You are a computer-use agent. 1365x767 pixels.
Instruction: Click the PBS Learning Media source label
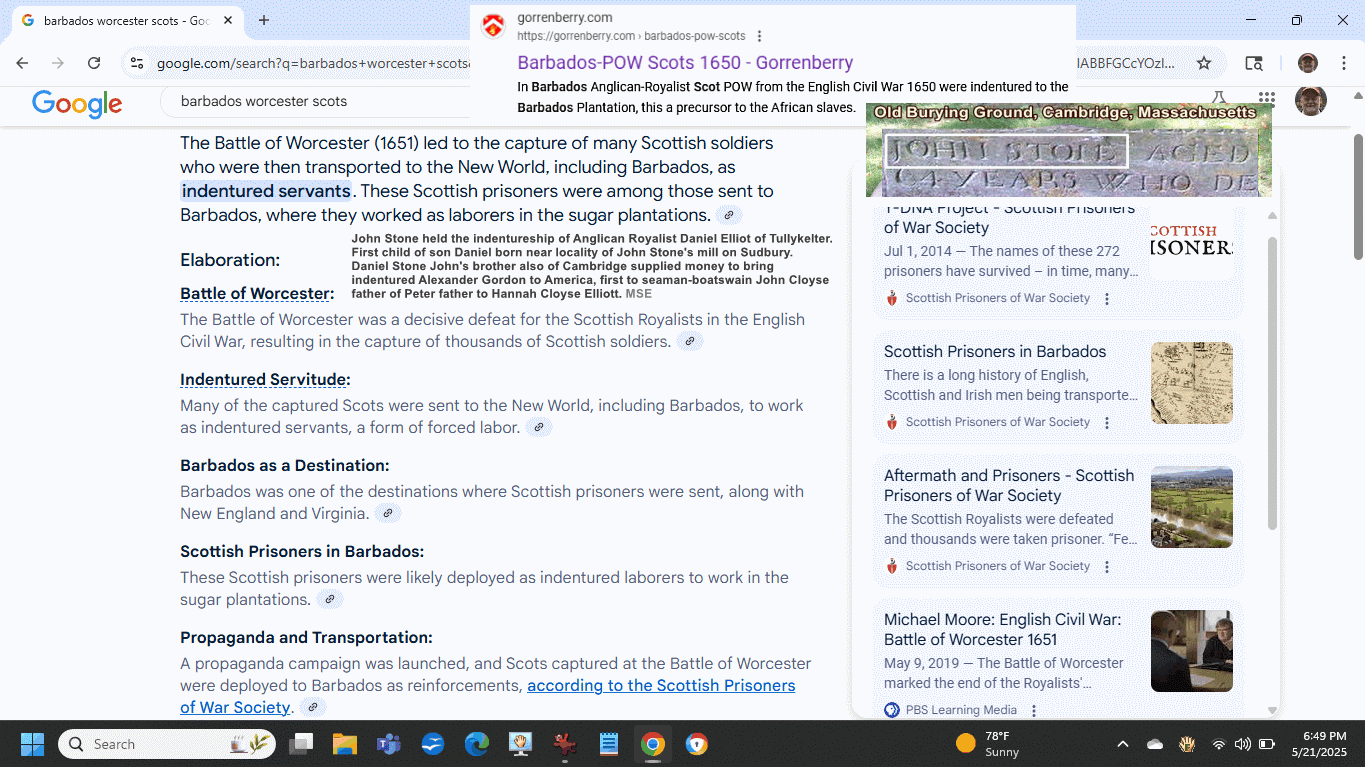(x=961, y=710)
